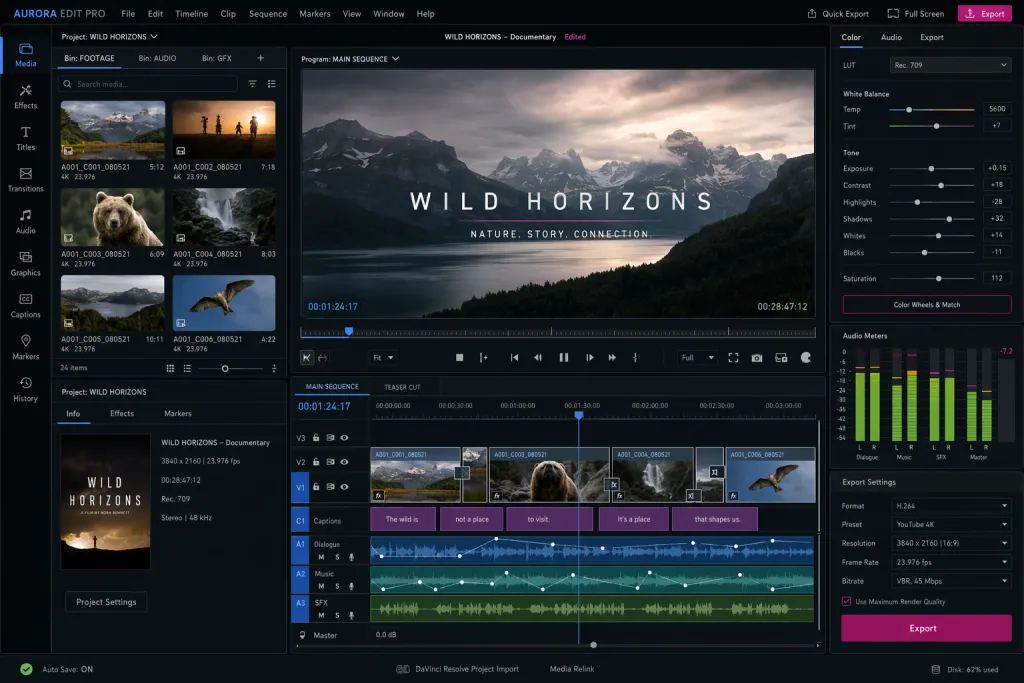Open the Preset YouTube 4K dropdown

tap(951, 524)
